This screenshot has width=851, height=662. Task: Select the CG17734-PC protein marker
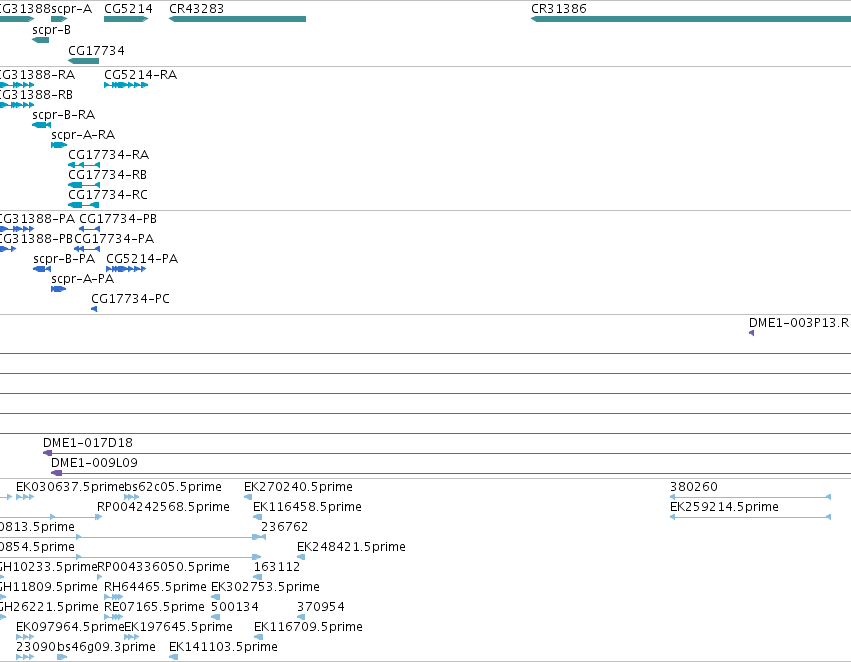94,309
